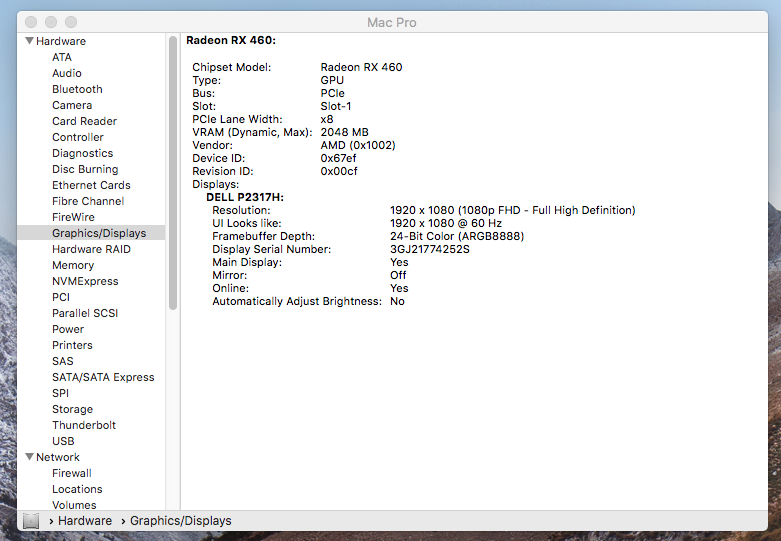Show Power information
The height and width of the screenshot is (541, 781).
pyautogui.click(x=68, y=329)
